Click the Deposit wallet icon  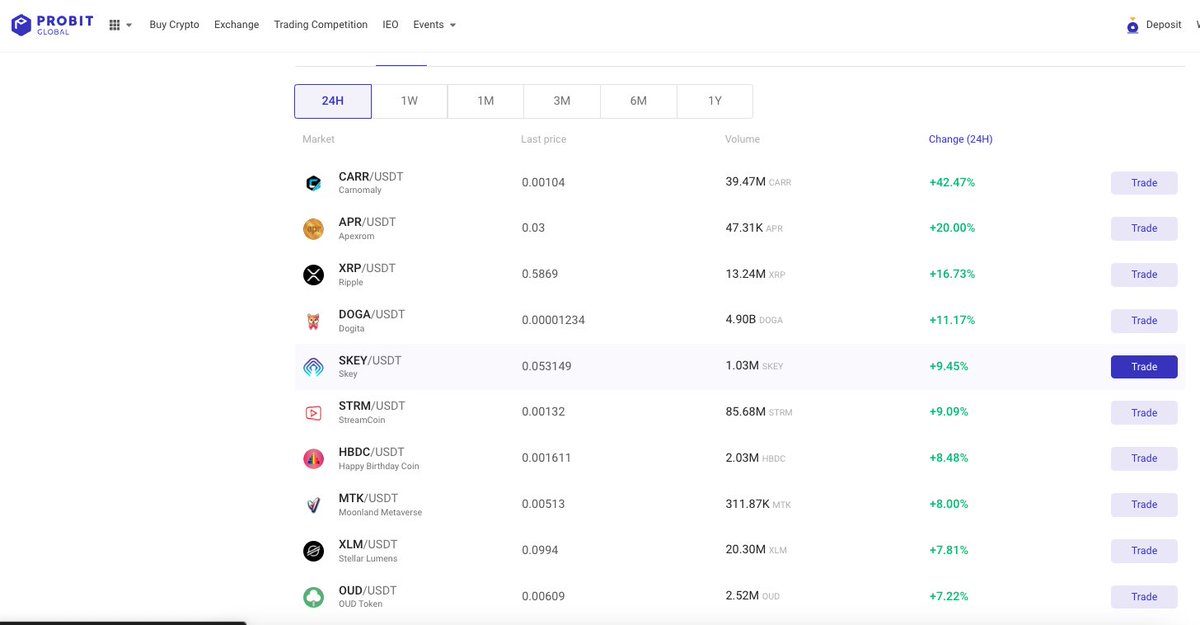(x=1132, y=26)
